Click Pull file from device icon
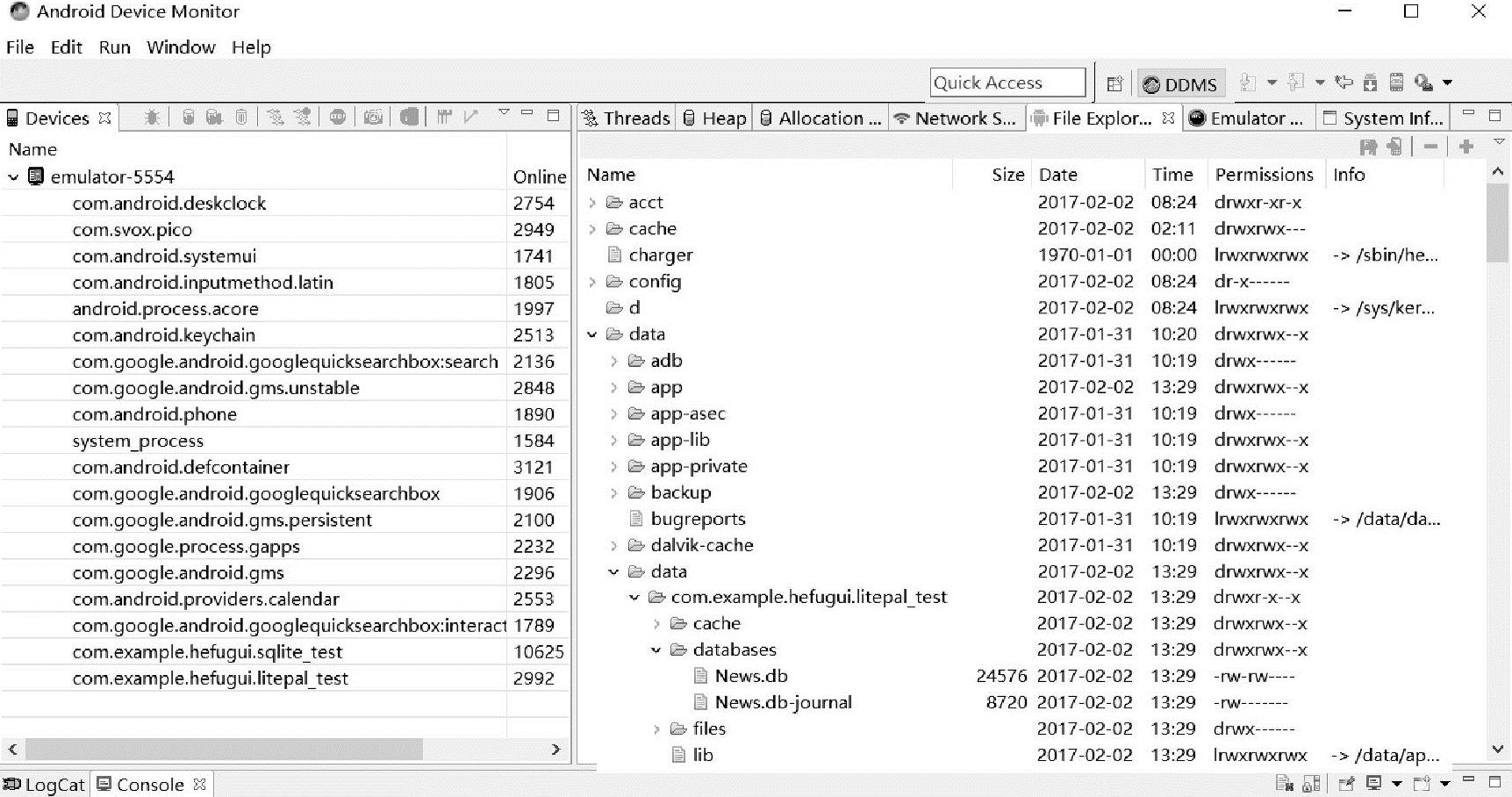 pyautogui.click(x=1368, y=147)
